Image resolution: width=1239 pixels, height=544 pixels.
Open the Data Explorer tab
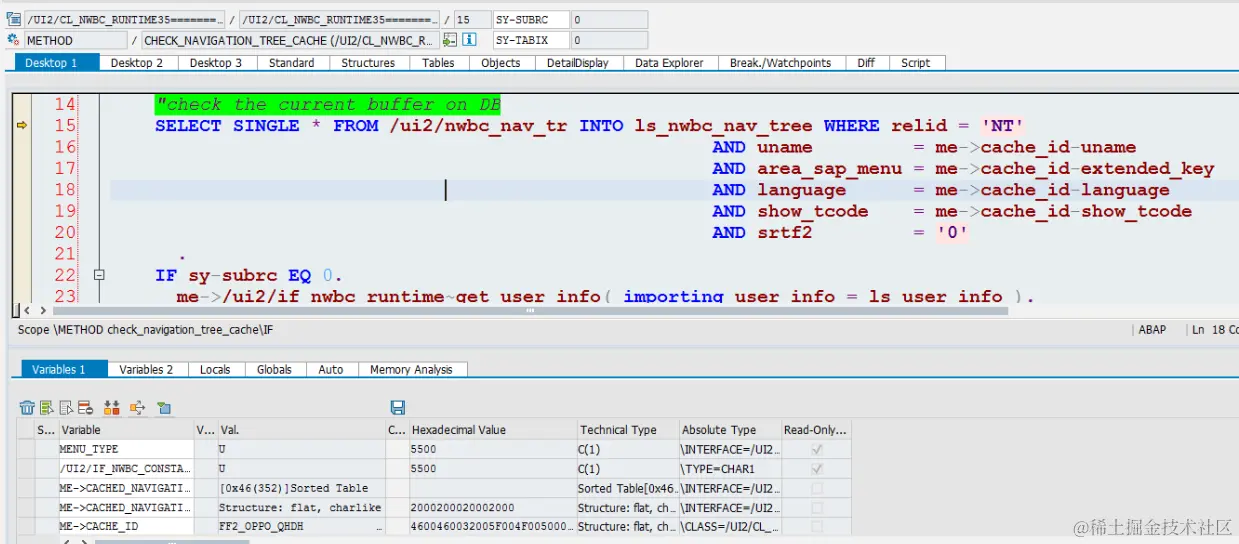point(669,62)
